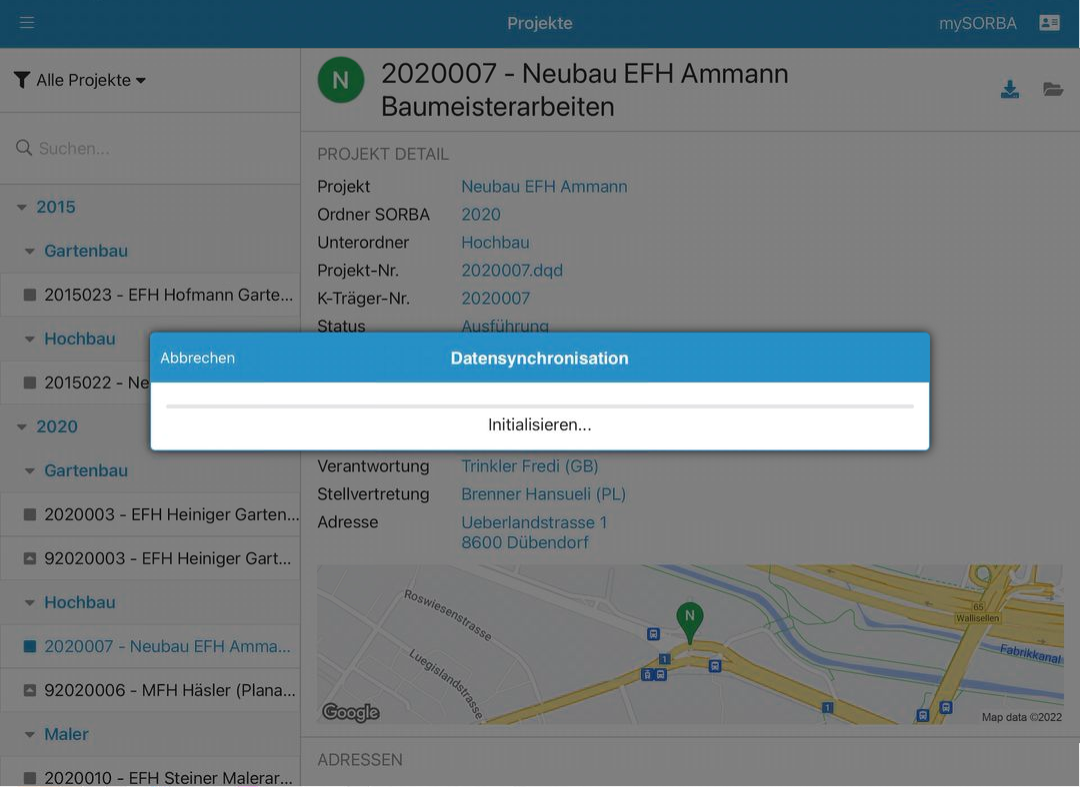Click the filter funnel icon
The image size is (1080, 787).
(22, 80)
